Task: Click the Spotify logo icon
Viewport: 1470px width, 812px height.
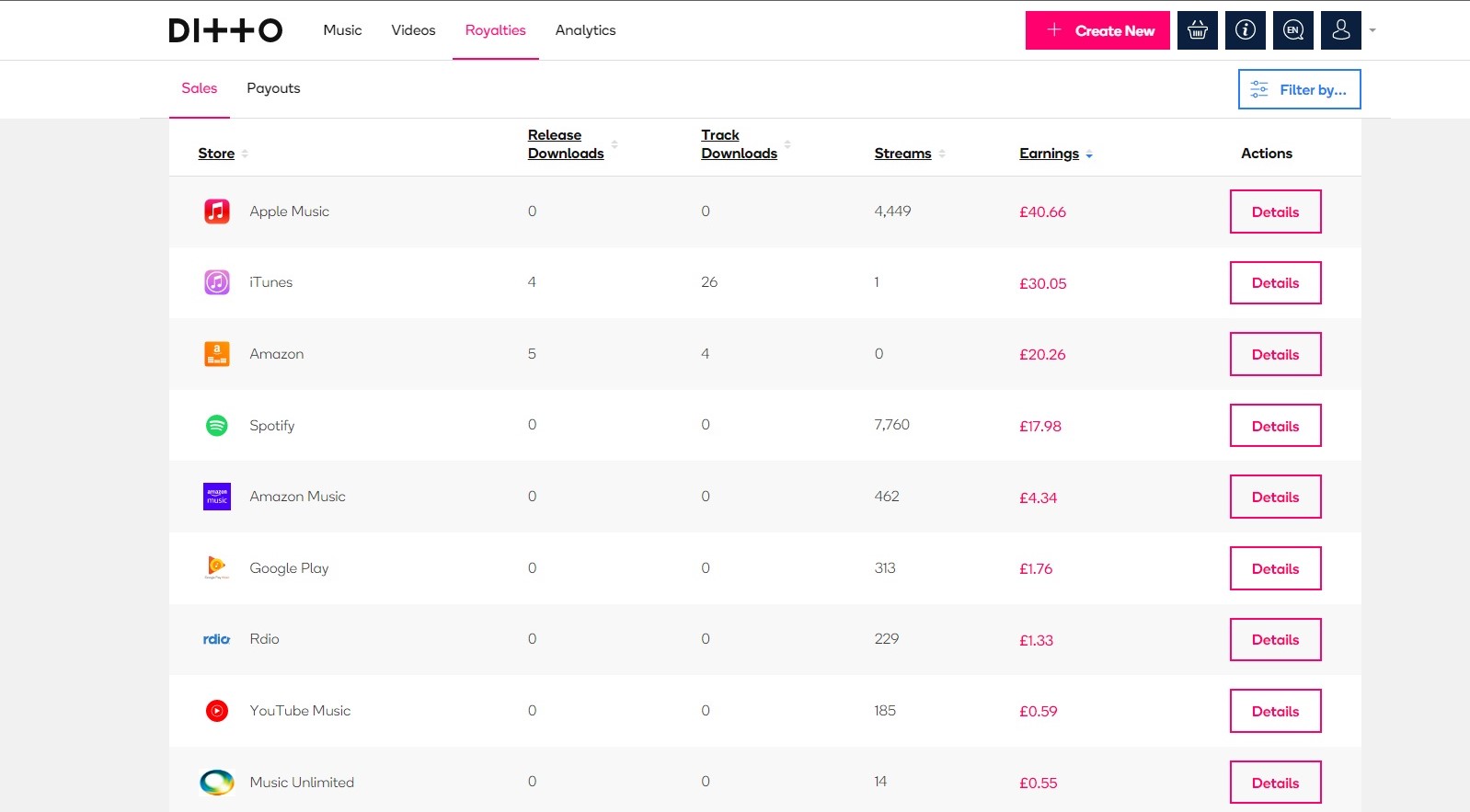Action: coord(216,426)
